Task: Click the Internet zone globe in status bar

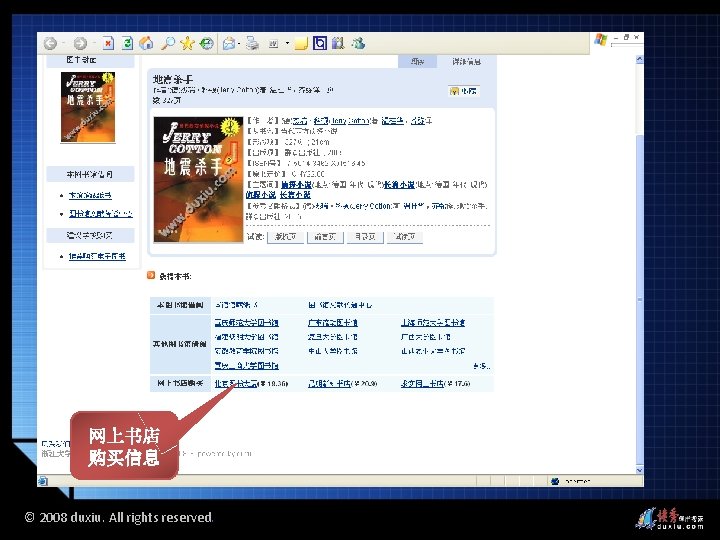Action: (x=555, y=481)
